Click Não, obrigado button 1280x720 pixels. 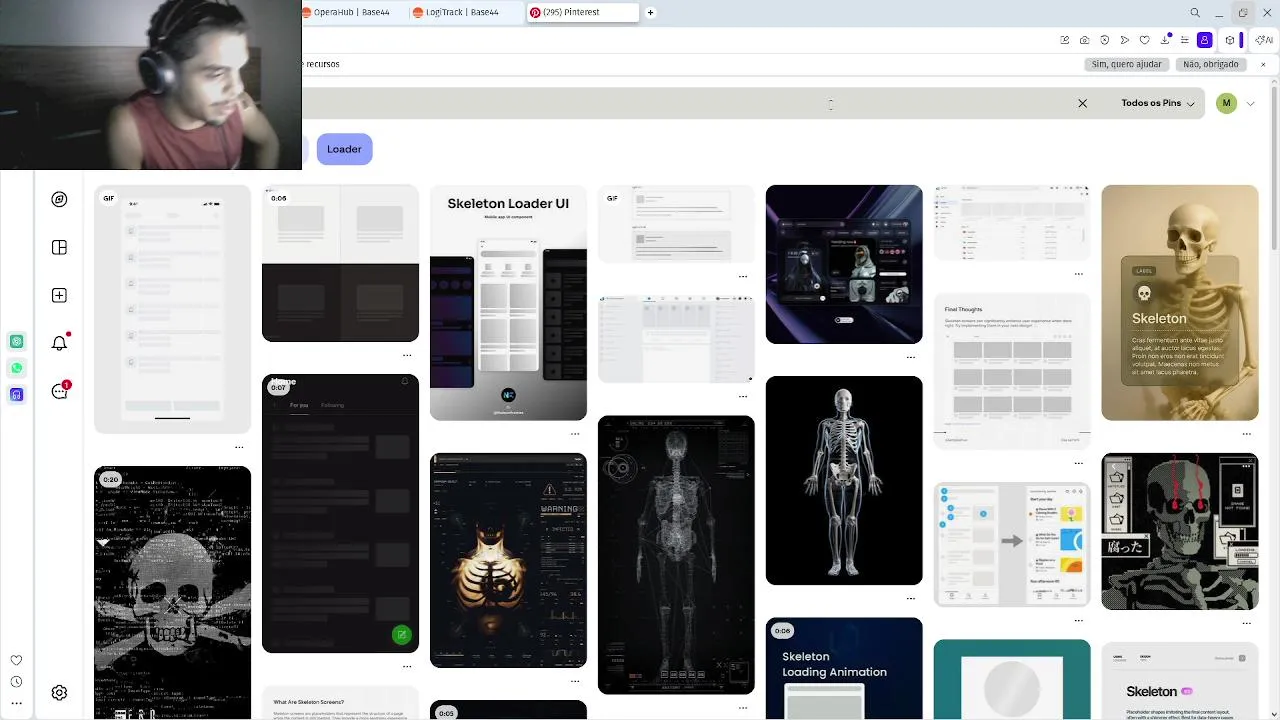[1210, 64]
